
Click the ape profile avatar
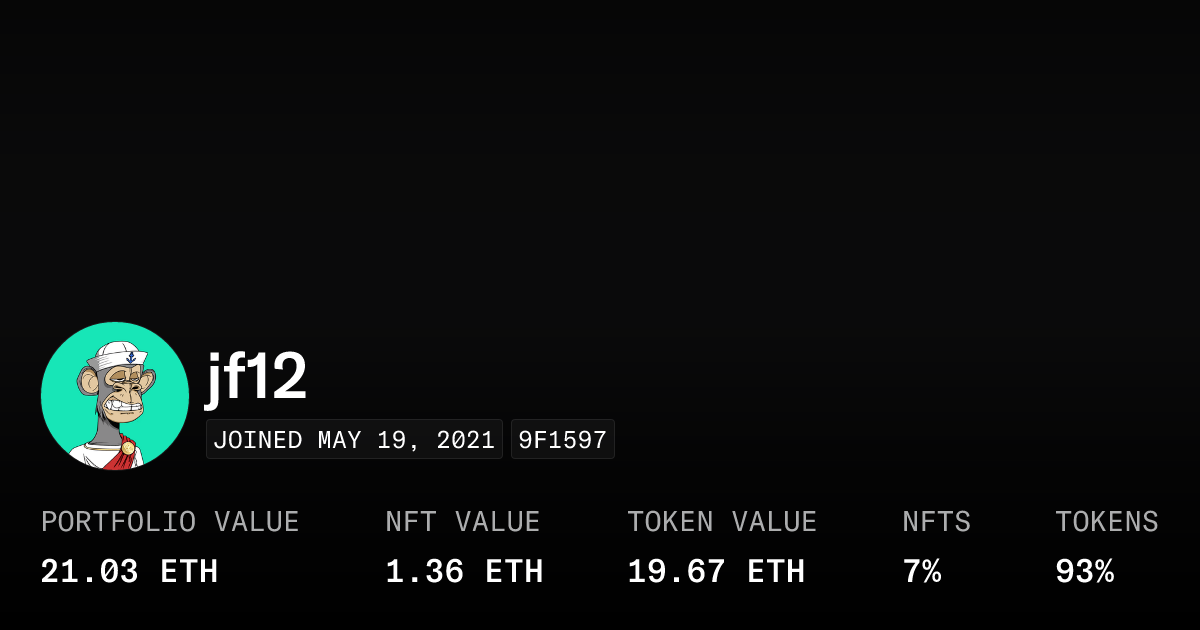(x=114, y=396)
